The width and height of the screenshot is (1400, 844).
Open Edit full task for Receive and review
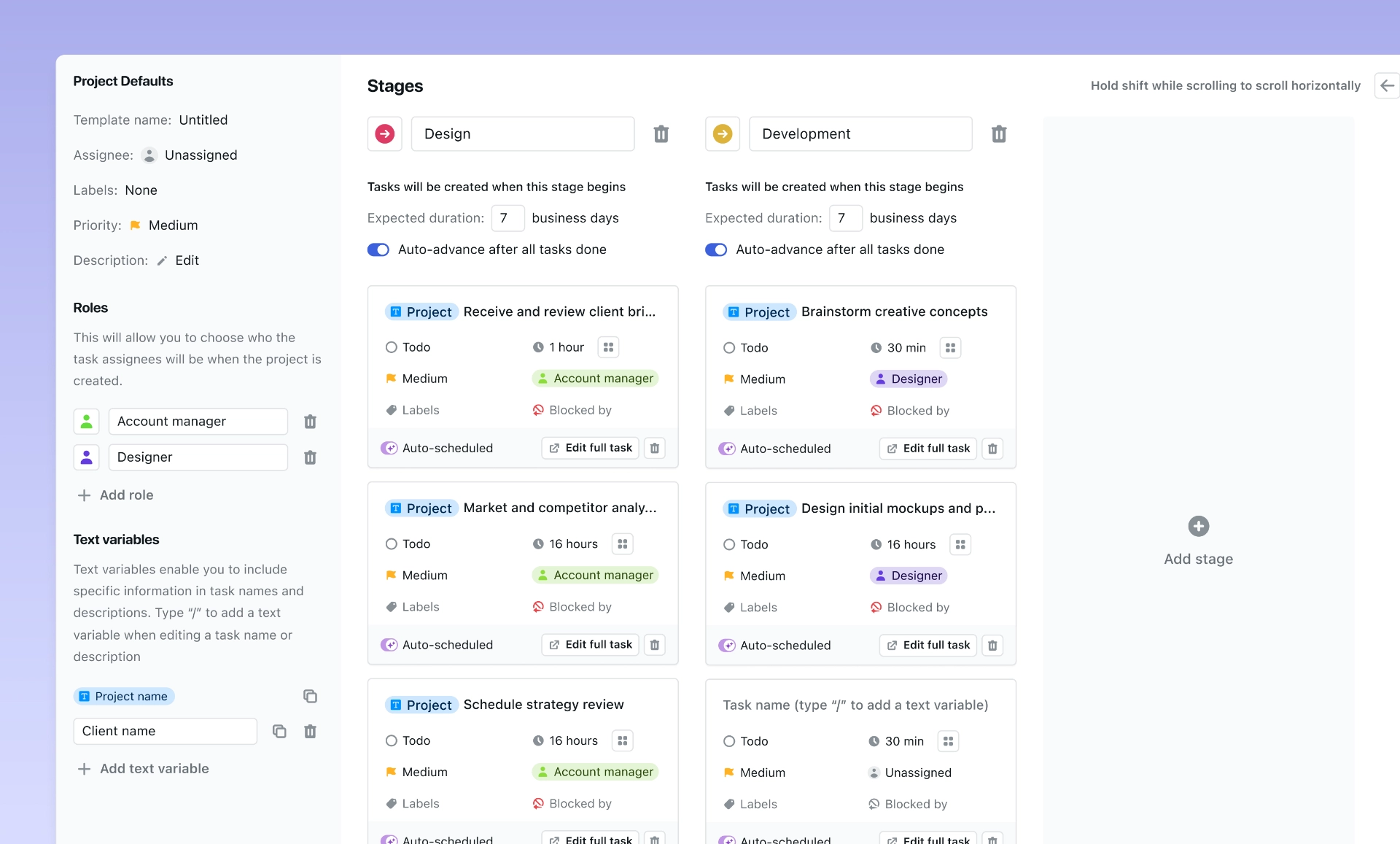click(591, 448)
